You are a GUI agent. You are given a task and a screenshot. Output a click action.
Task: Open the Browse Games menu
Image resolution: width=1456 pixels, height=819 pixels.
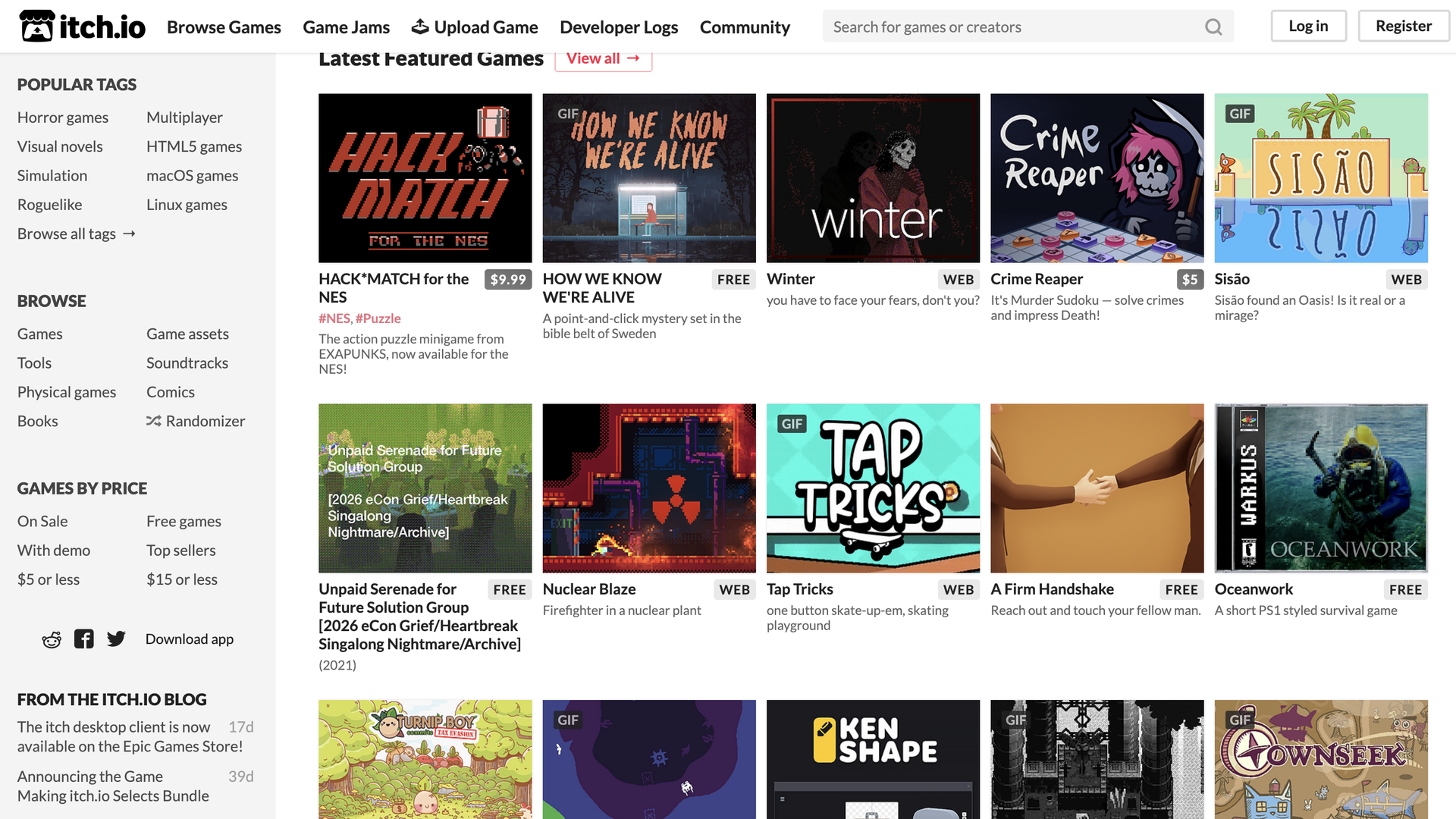(x=224, y=26)
